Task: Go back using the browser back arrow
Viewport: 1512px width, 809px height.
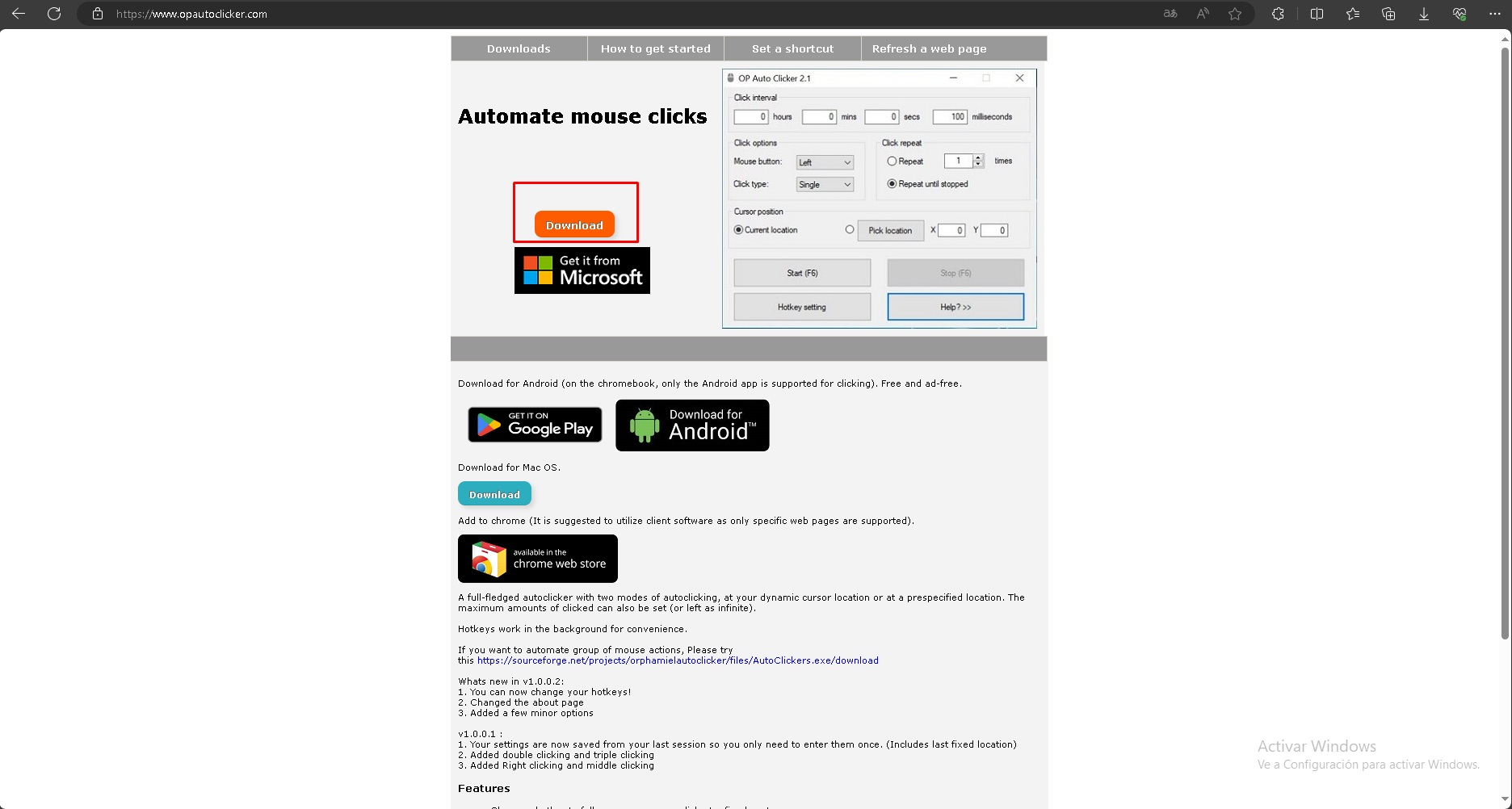Action: point(19,14)
